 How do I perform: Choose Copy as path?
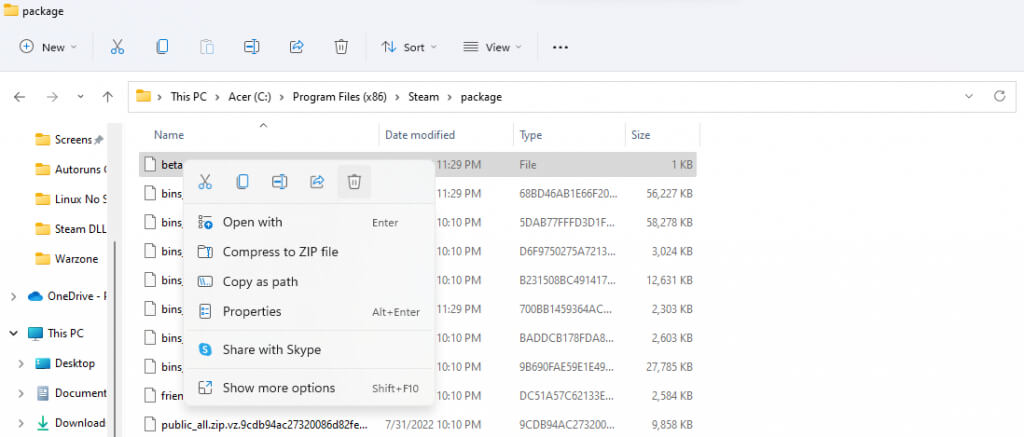pos(309,282)
